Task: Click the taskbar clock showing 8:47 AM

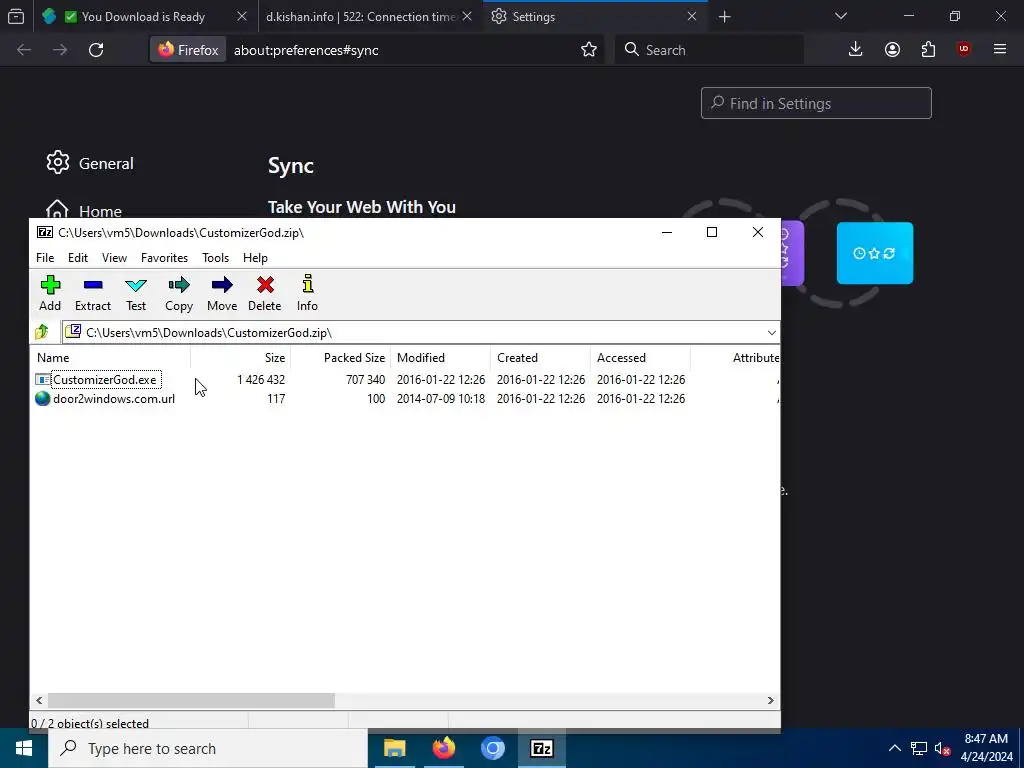Action: [x=986, y=748]
